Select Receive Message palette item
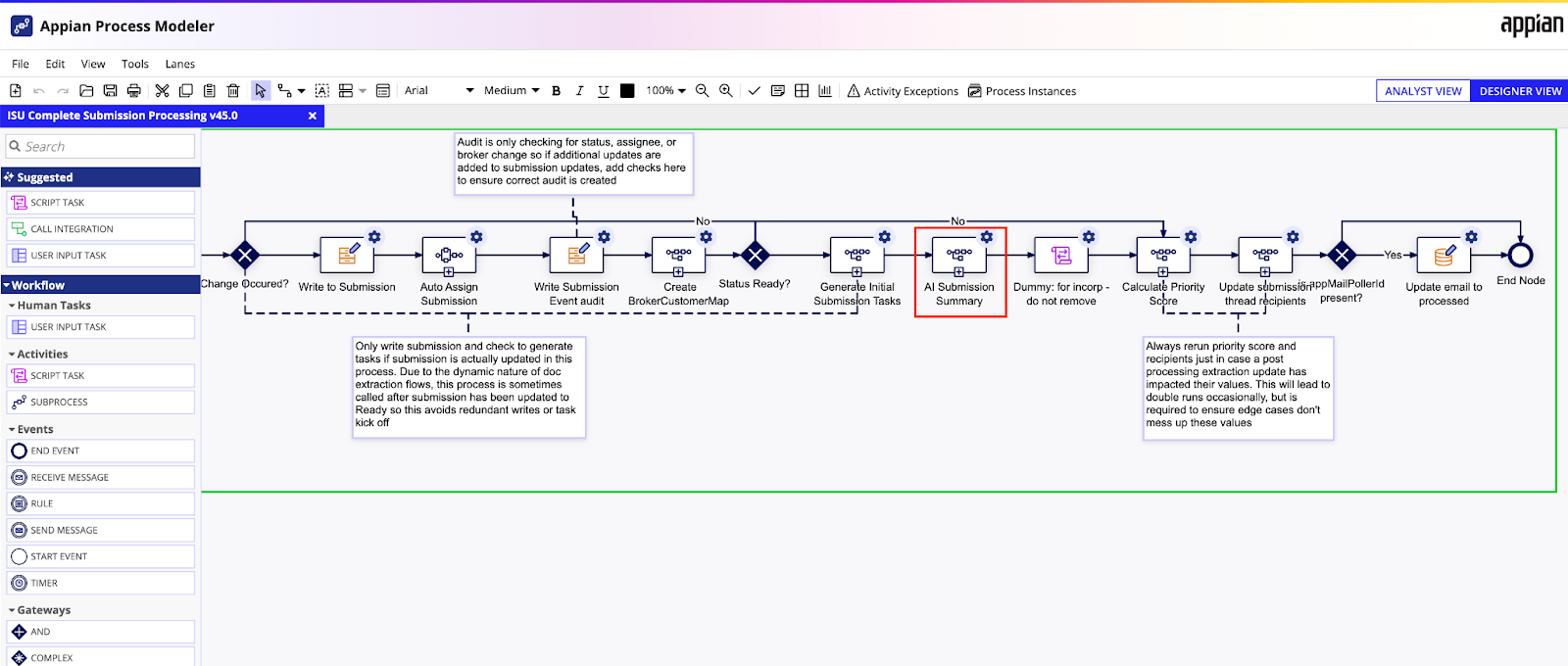Screen dimensions: 1568x666 click(101, 478)
